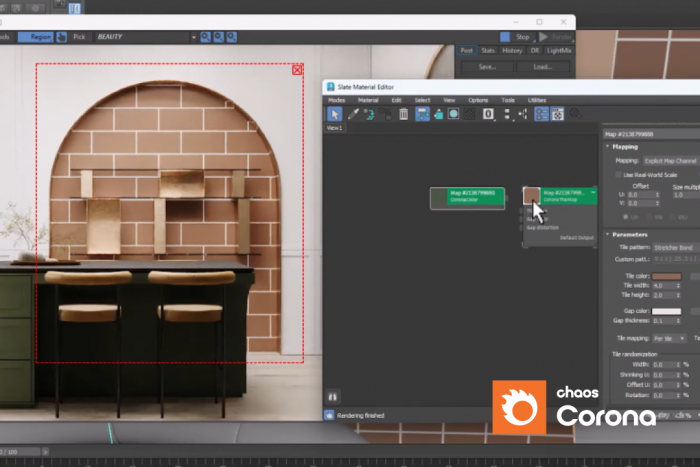Click third zoom magnifier in frame buffer

[x=231, y=37]
